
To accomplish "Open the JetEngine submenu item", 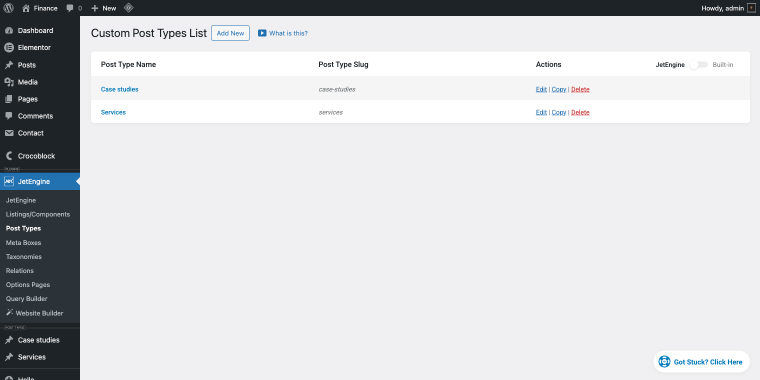I will (x=21, y=200).
